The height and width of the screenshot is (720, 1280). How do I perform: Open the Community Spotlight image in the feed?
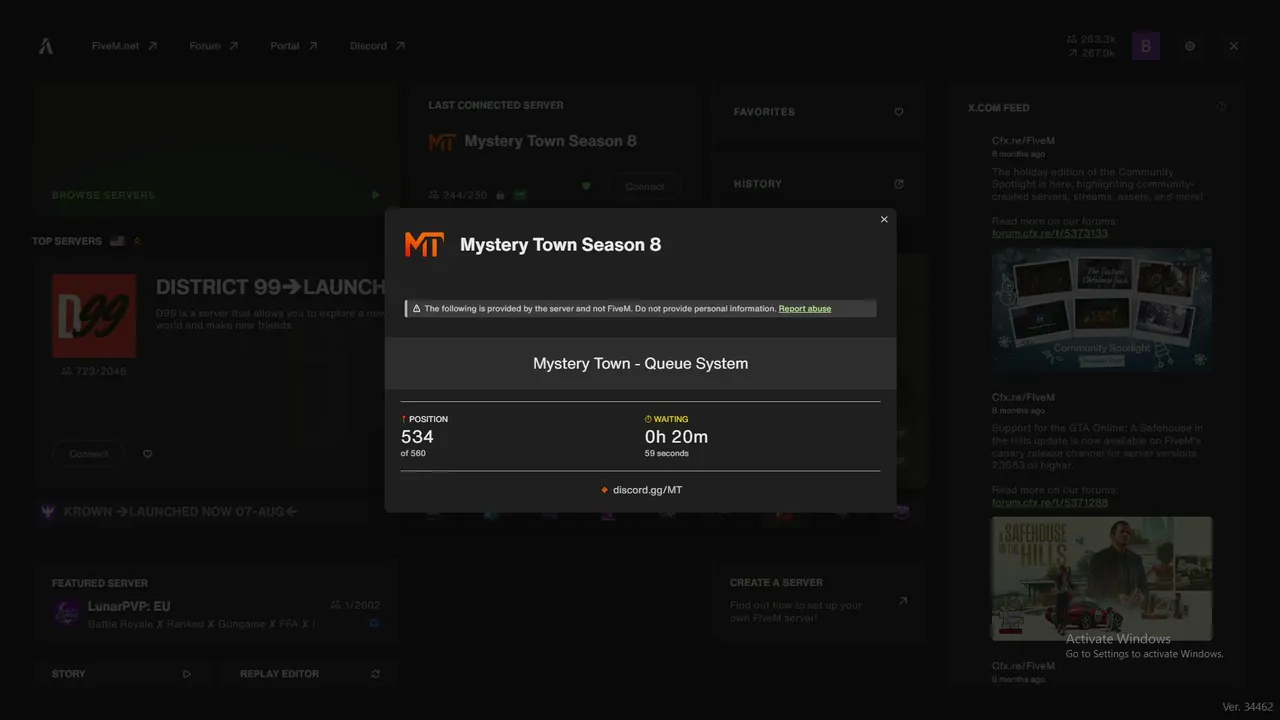1102,310
